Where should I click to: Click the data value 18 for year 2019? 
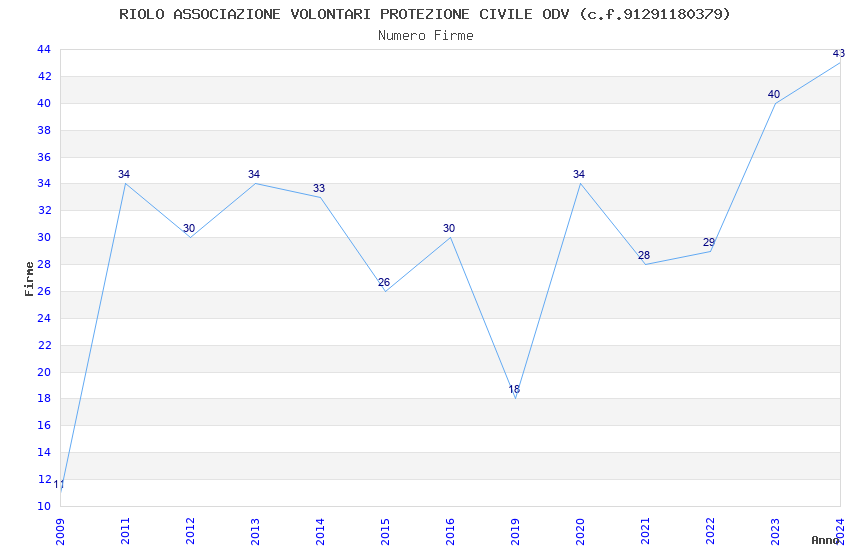coord(514,390)
